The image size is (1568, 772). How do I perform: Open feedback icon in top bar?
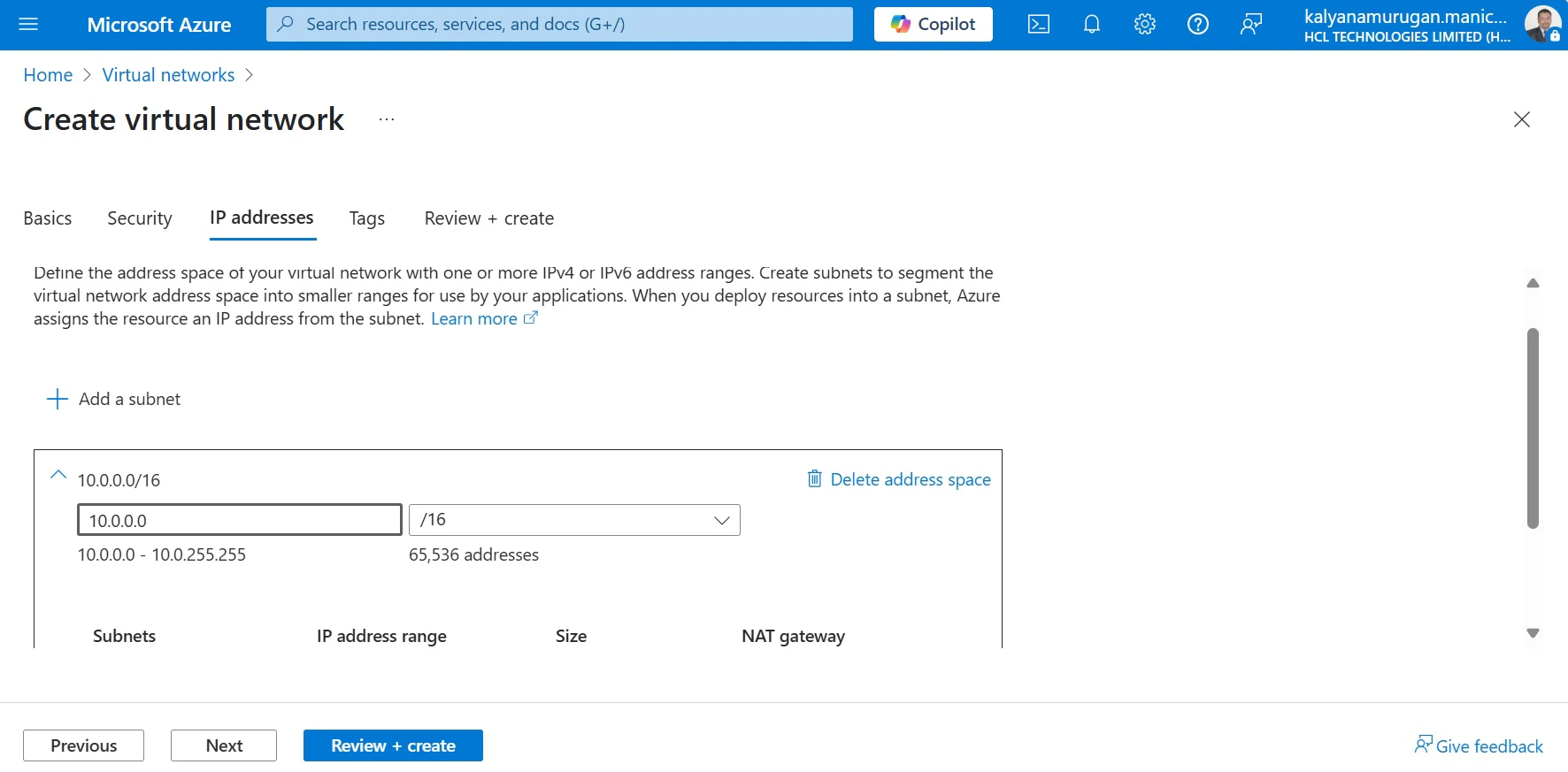point(1251,24)
